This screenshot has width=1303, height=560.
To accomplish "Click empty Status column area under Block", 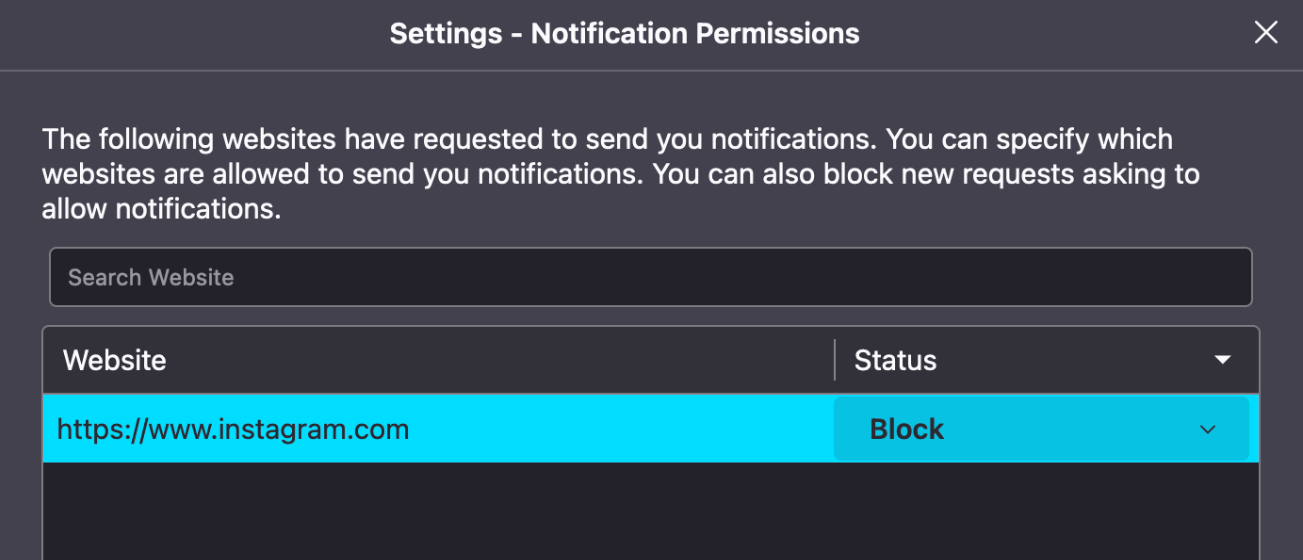I will point(1040,515).
